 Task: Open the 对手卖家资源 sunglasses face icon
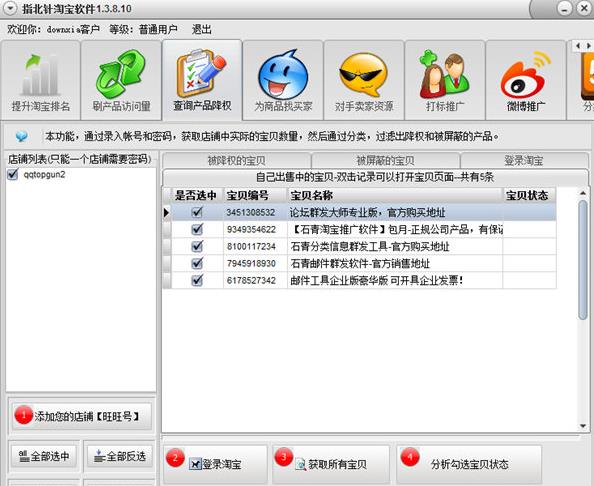364,74
